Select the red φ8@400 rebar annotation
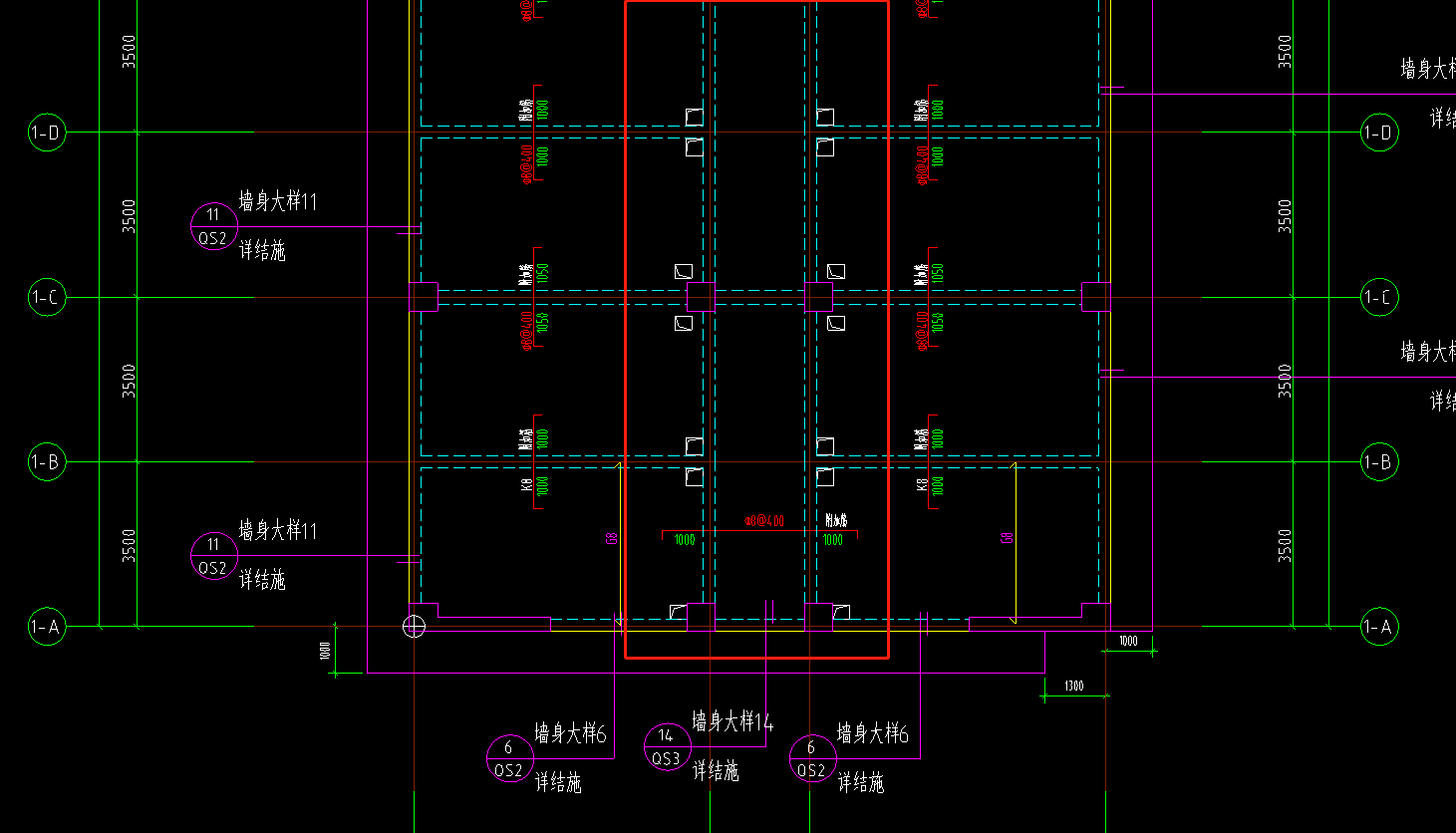 coord(764,520)
